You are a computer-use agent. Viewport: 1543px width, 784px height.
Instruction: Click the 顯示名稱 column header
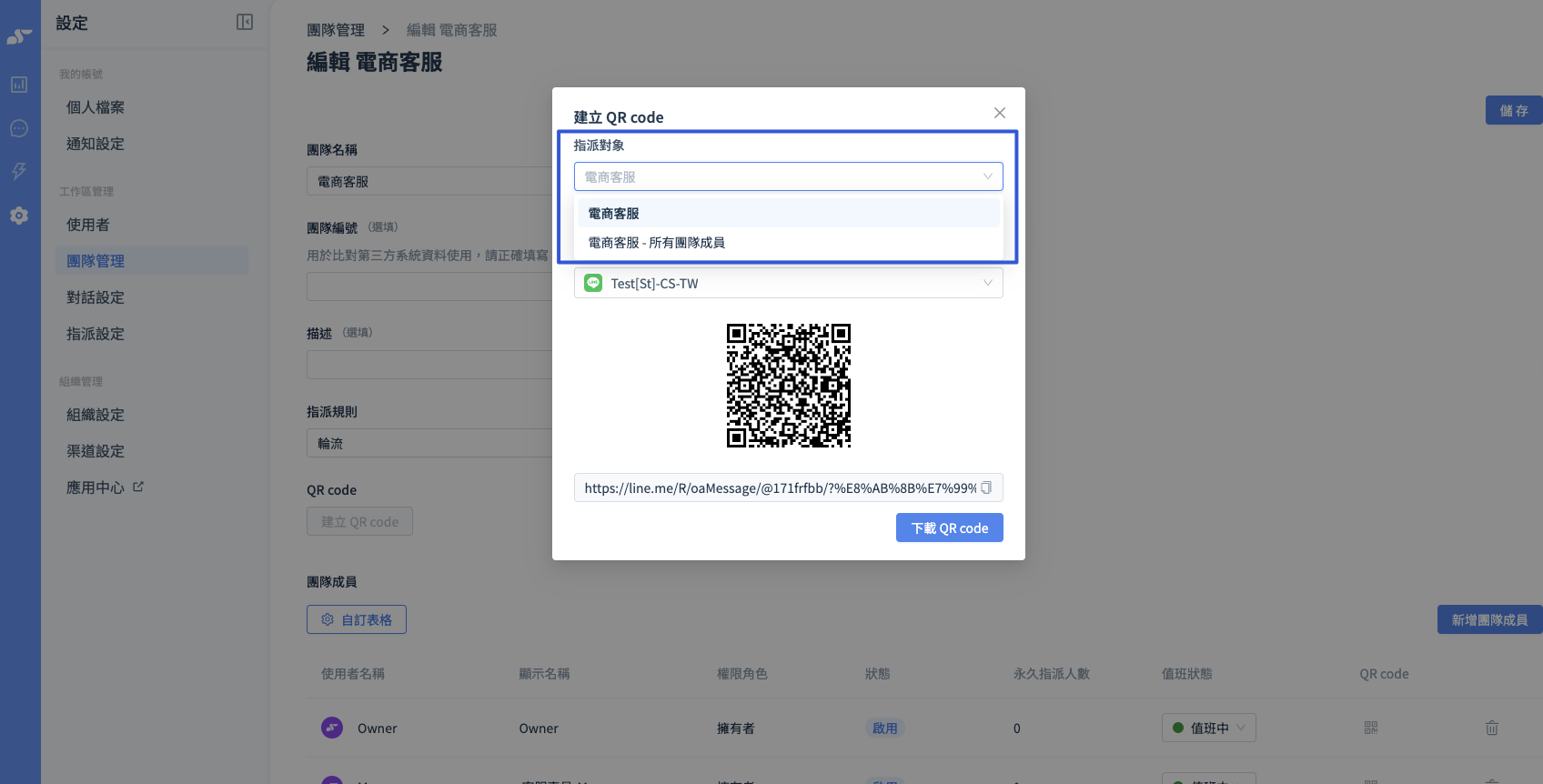pyautogui.click(x=544, y=674)
